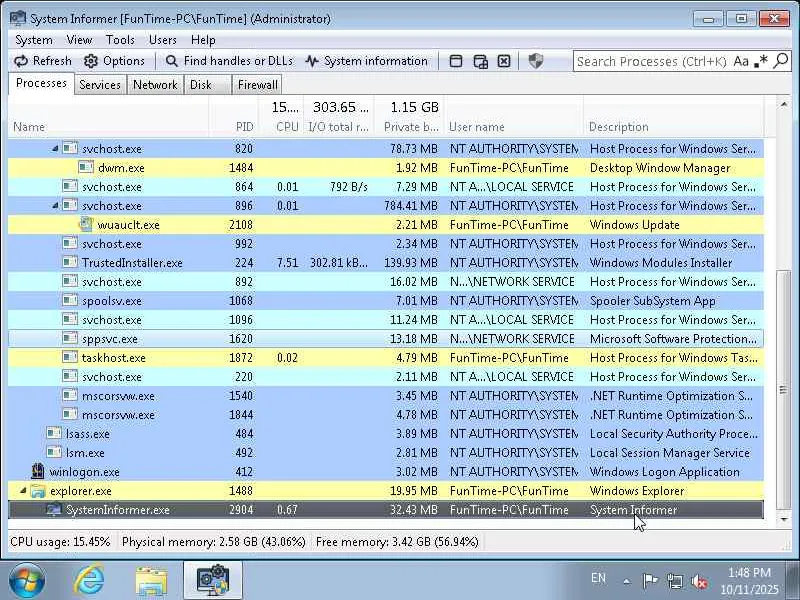Click the winlogon.exe process icon
Screen dimensions: 800x600
coord(38,471)
